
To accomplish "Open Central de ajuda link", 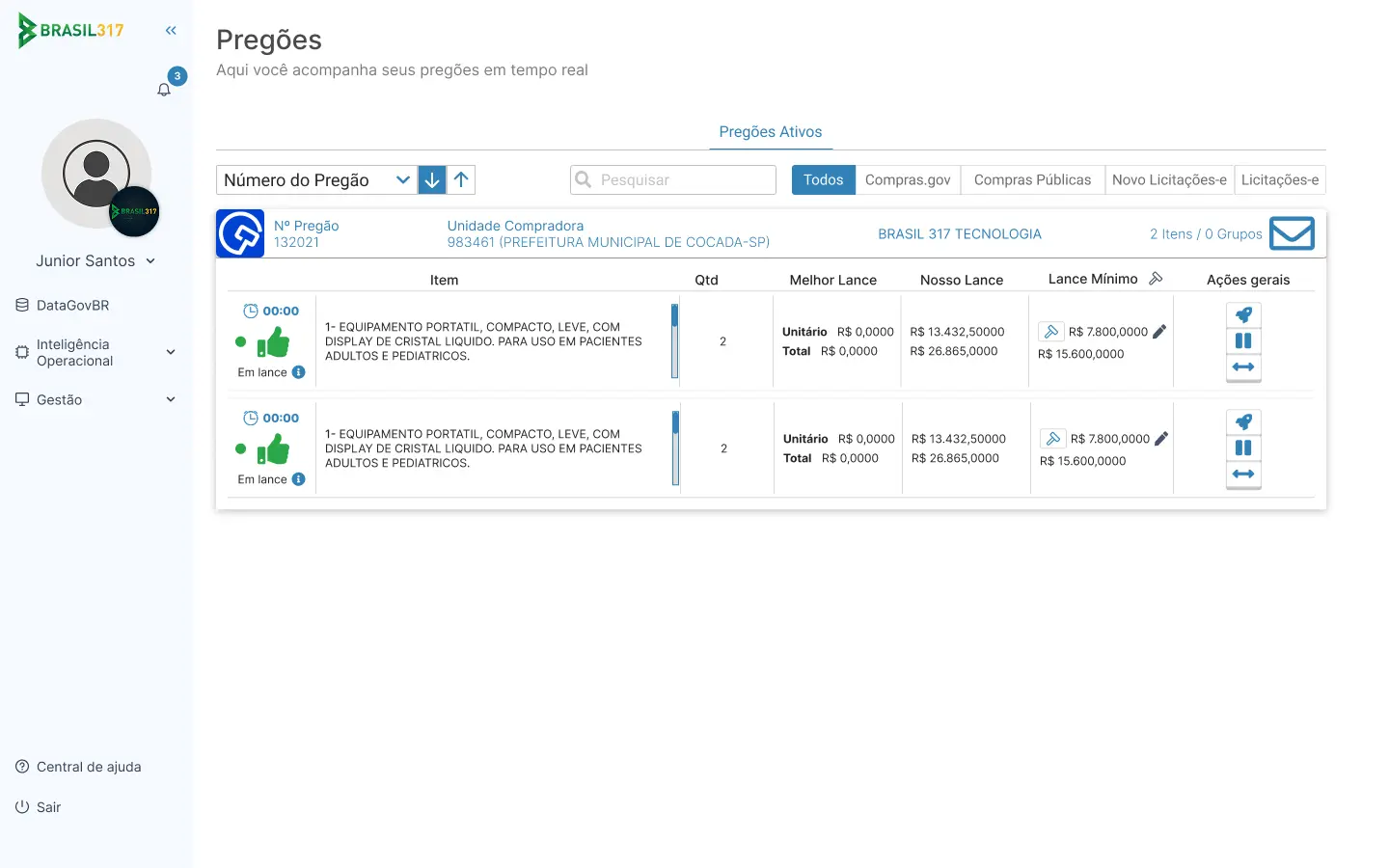I will pos(88,767).
